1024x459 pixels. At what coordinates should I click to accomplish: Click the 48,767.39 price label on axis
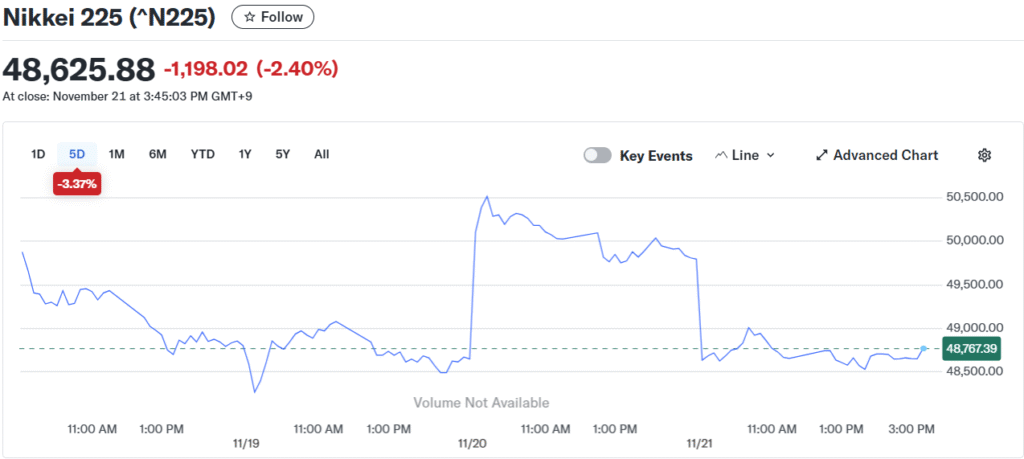(972, 348)
